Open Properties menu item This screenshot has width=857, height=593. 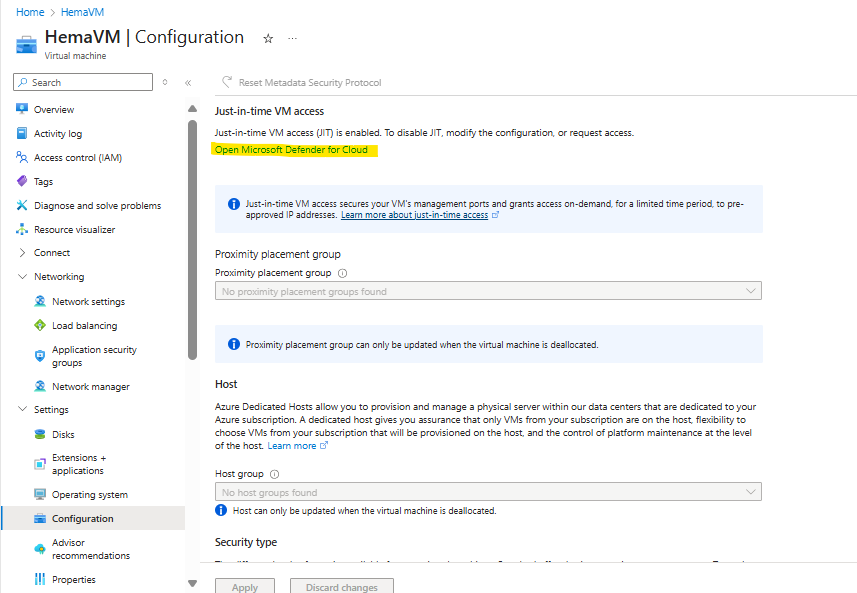tap(73, 579)
